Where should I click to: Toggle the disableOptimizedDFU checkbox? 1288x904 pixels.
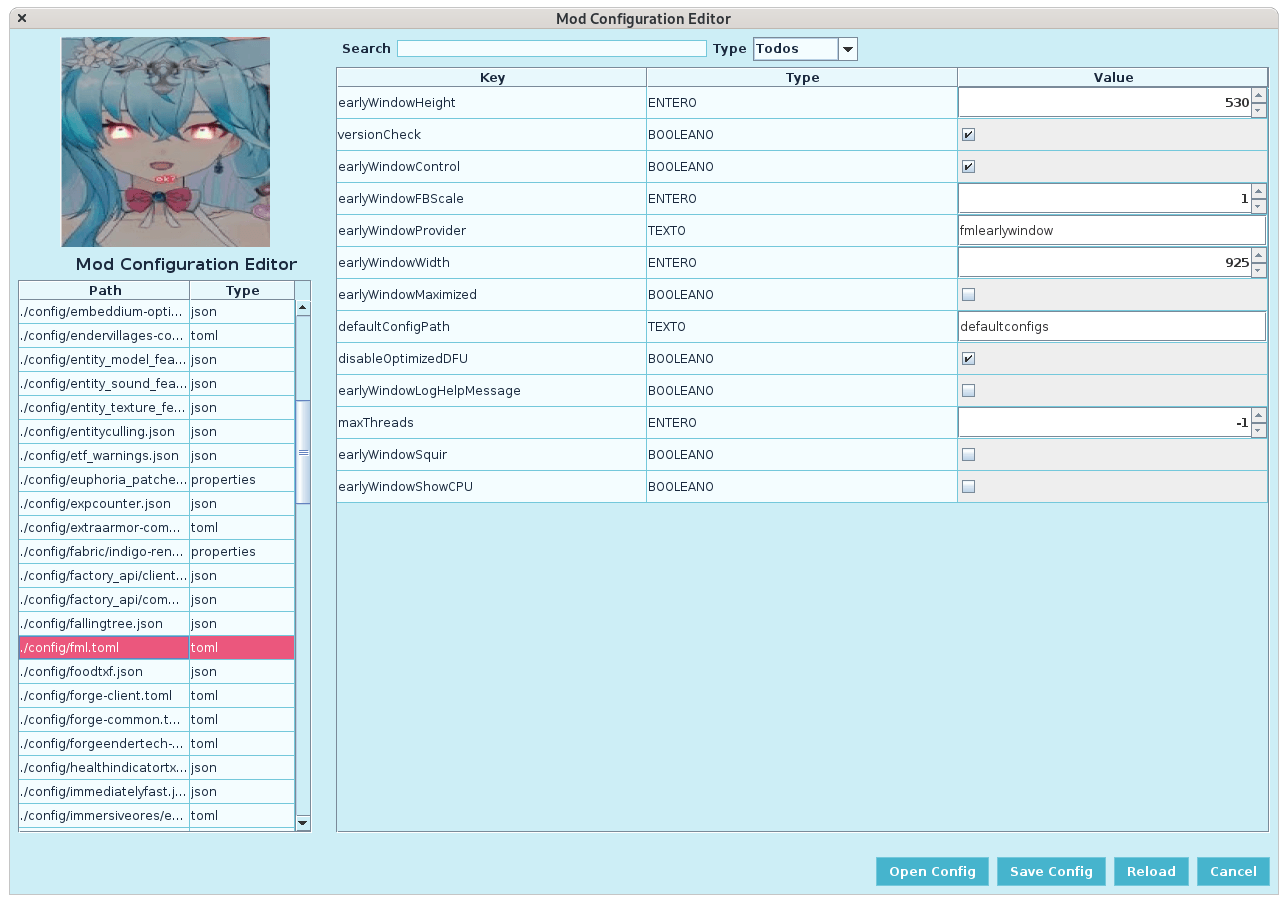(968, 359)
